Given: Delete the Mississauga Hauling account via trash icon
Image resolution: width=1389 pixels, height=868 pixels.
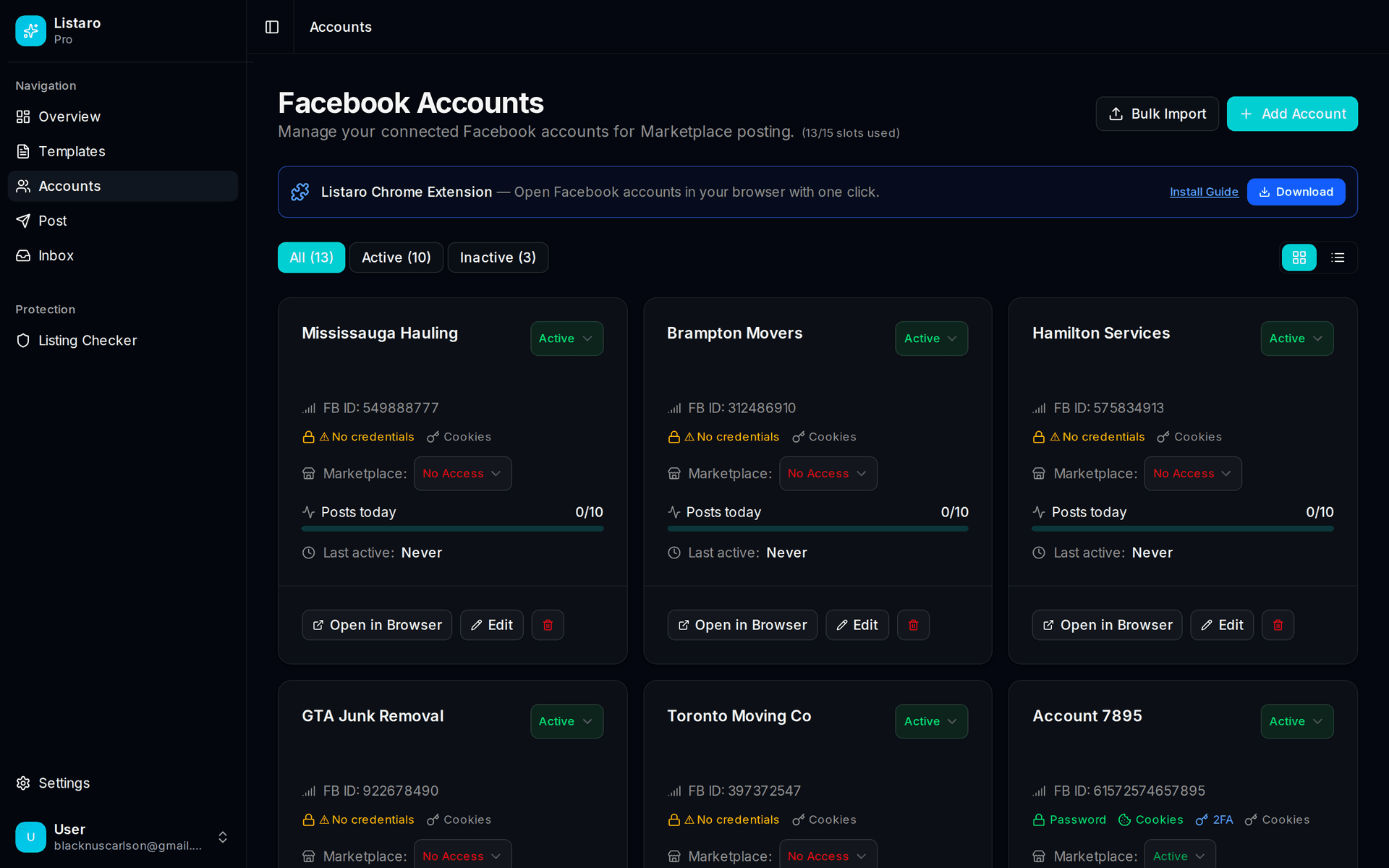Looking at the screenshot, I should tap(548, 624).
